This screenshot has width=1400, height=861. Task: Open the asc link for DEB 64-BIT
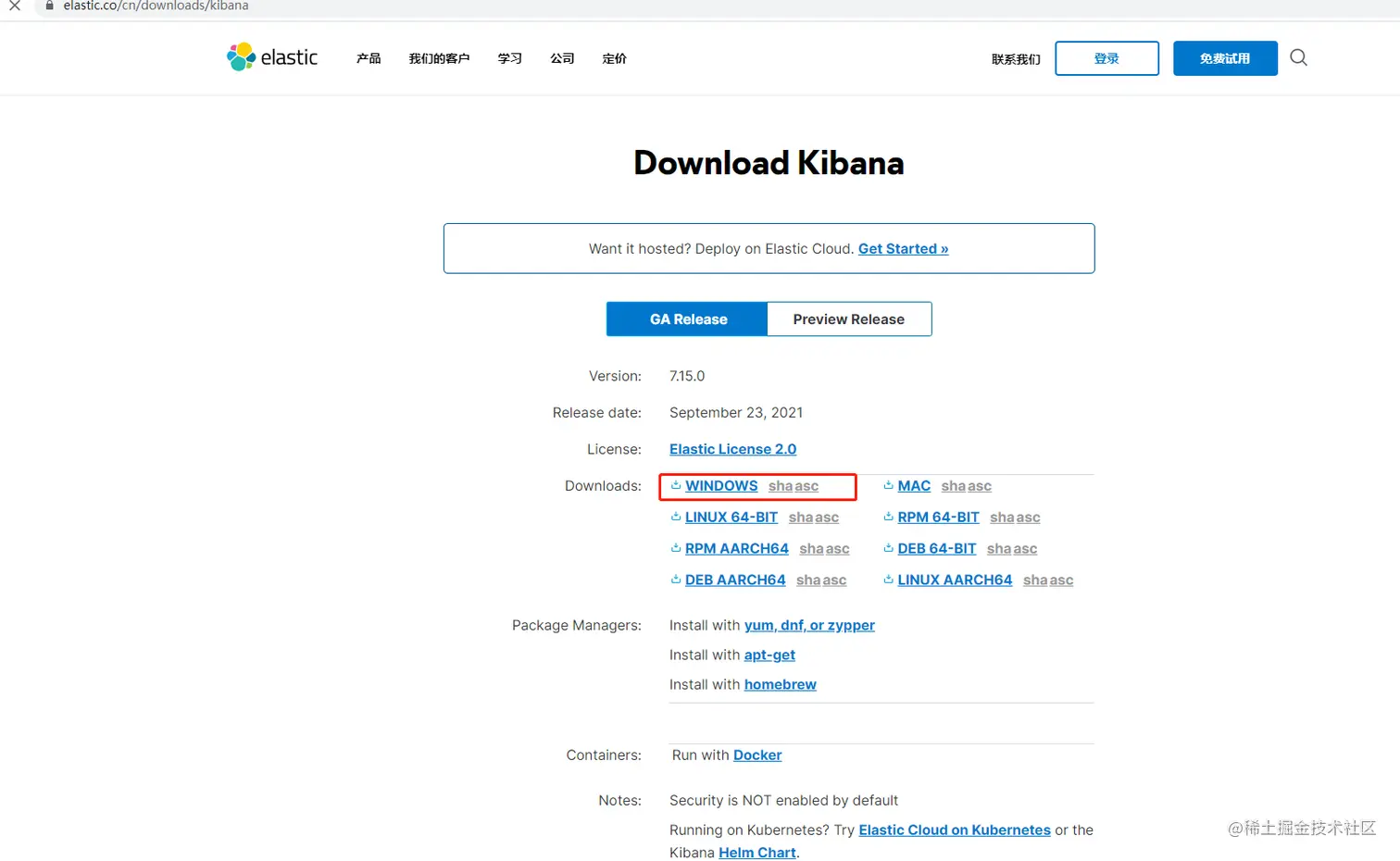(x=1025, y=549)
